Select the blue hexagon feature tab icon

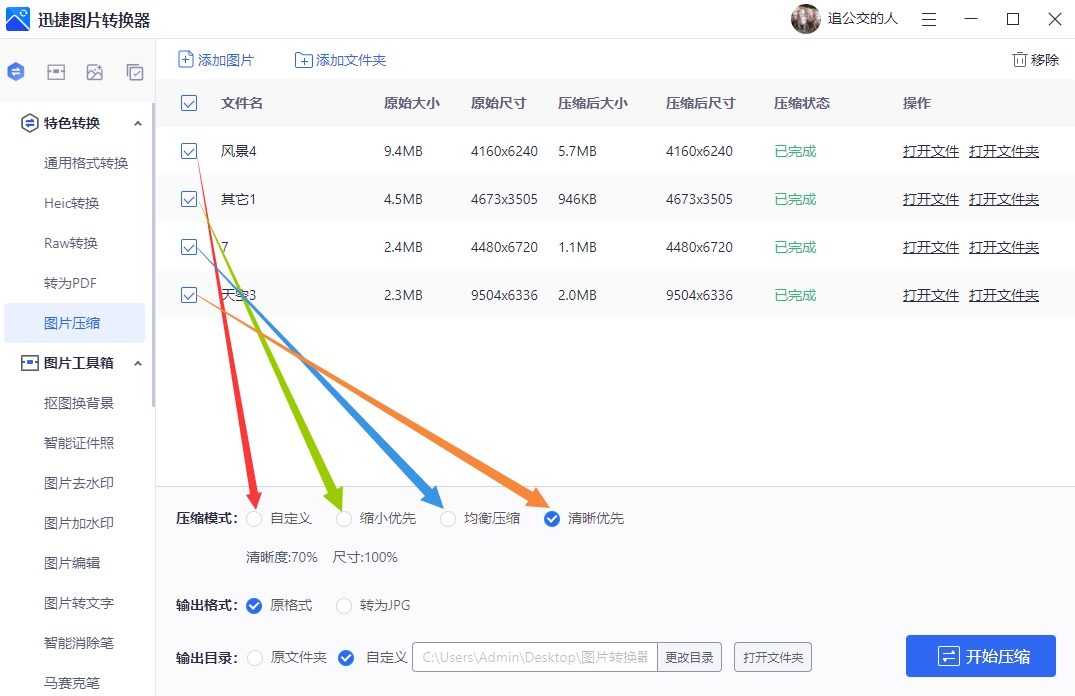pyautogui.click(x=16, y=71)
